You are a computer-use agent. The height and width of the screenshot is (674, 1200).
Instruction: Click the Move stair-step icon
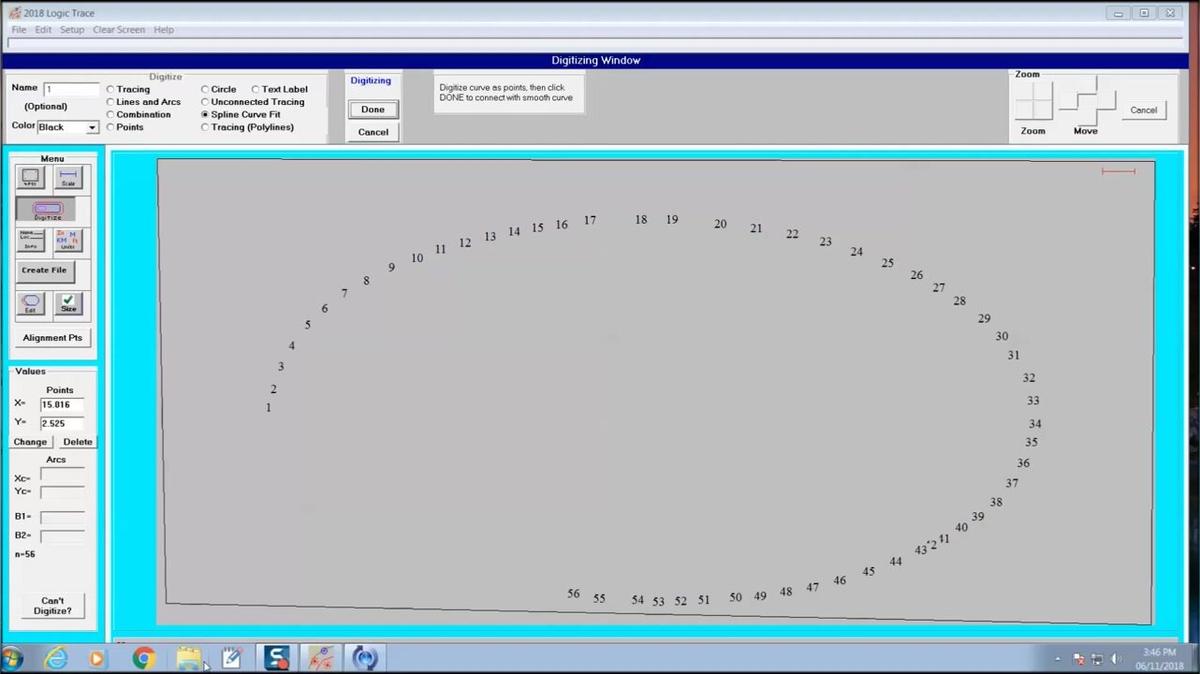coord(1086,100)
